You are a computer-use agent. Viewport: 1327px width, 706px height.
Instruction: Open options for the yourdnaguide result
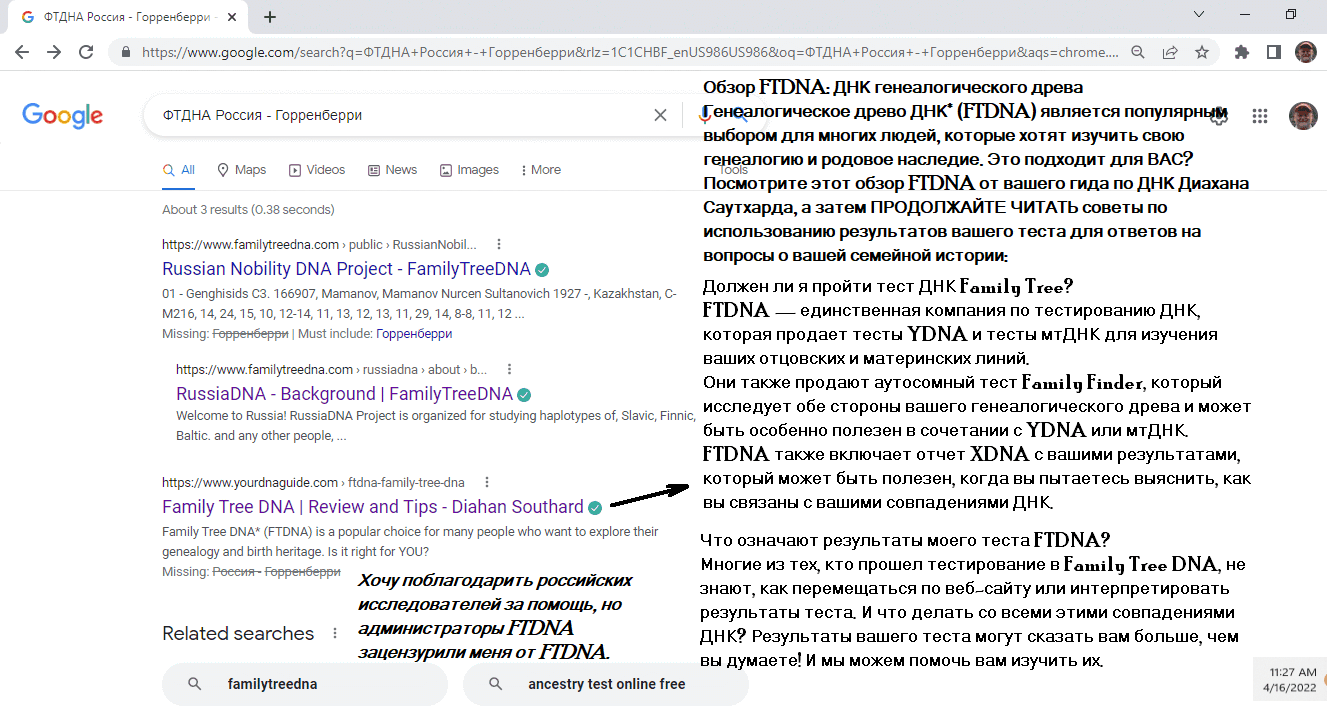click(x=487, y=482)
